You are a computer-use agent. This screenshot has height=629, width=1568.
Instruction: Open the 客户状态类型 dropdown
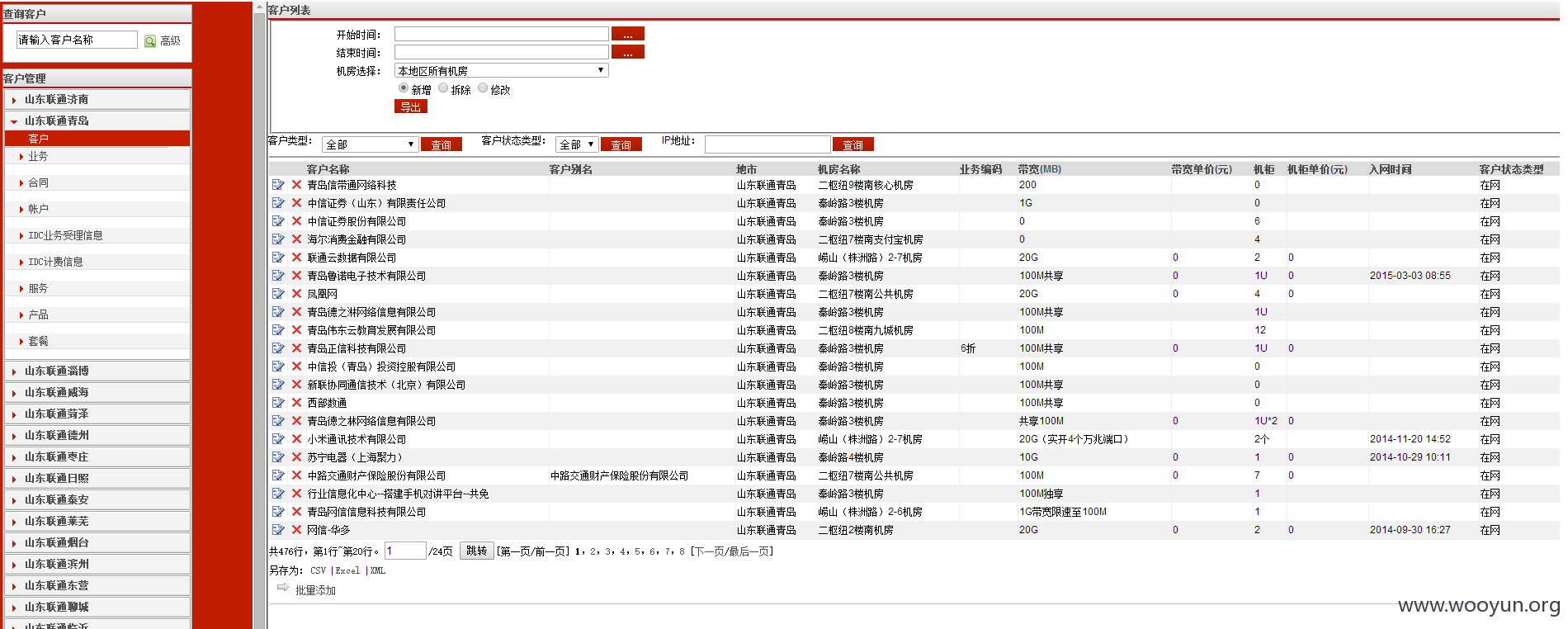(x=576, y=144)
